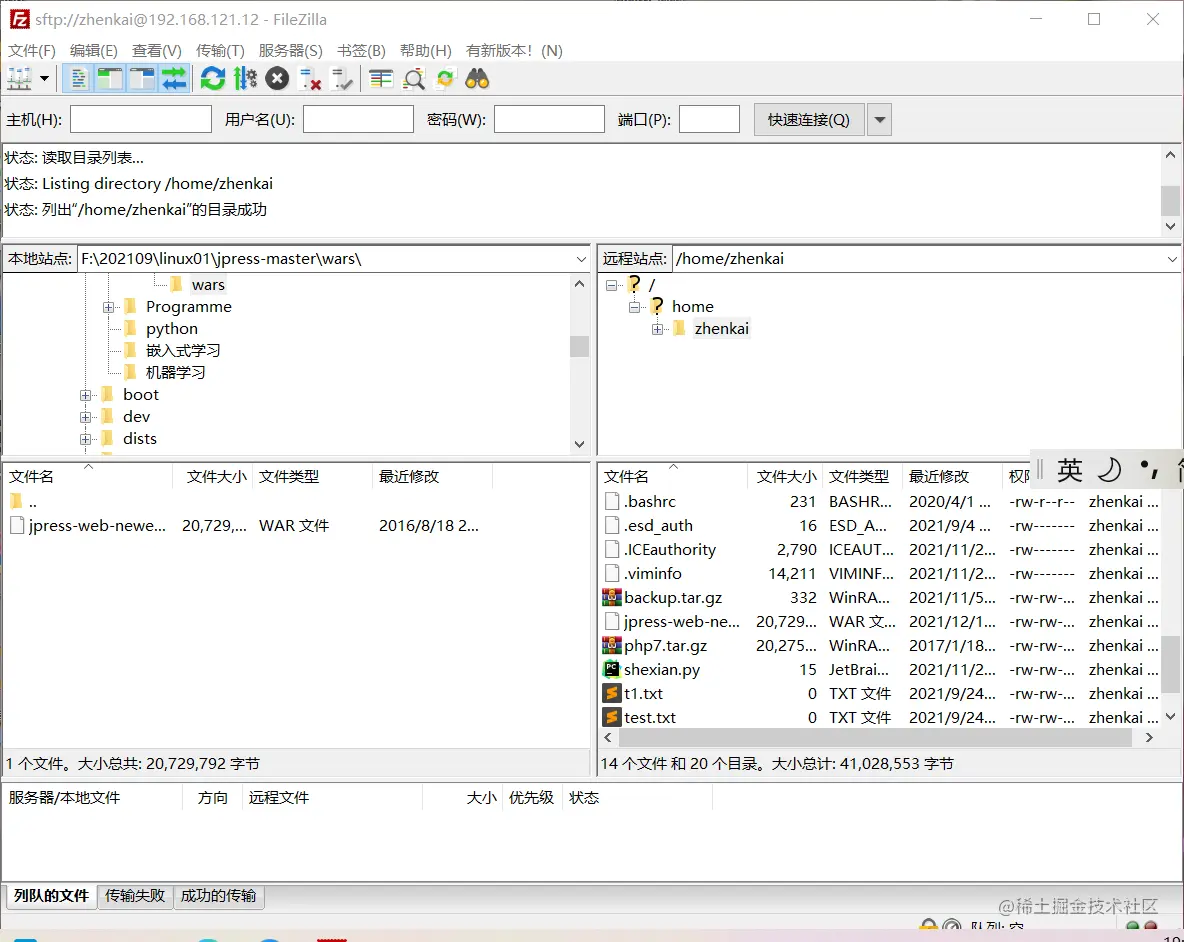The height and width of the screenshot is (942, 1184).
Task: Sort remote list by 文件大小 column
Action: coord(785,476)
